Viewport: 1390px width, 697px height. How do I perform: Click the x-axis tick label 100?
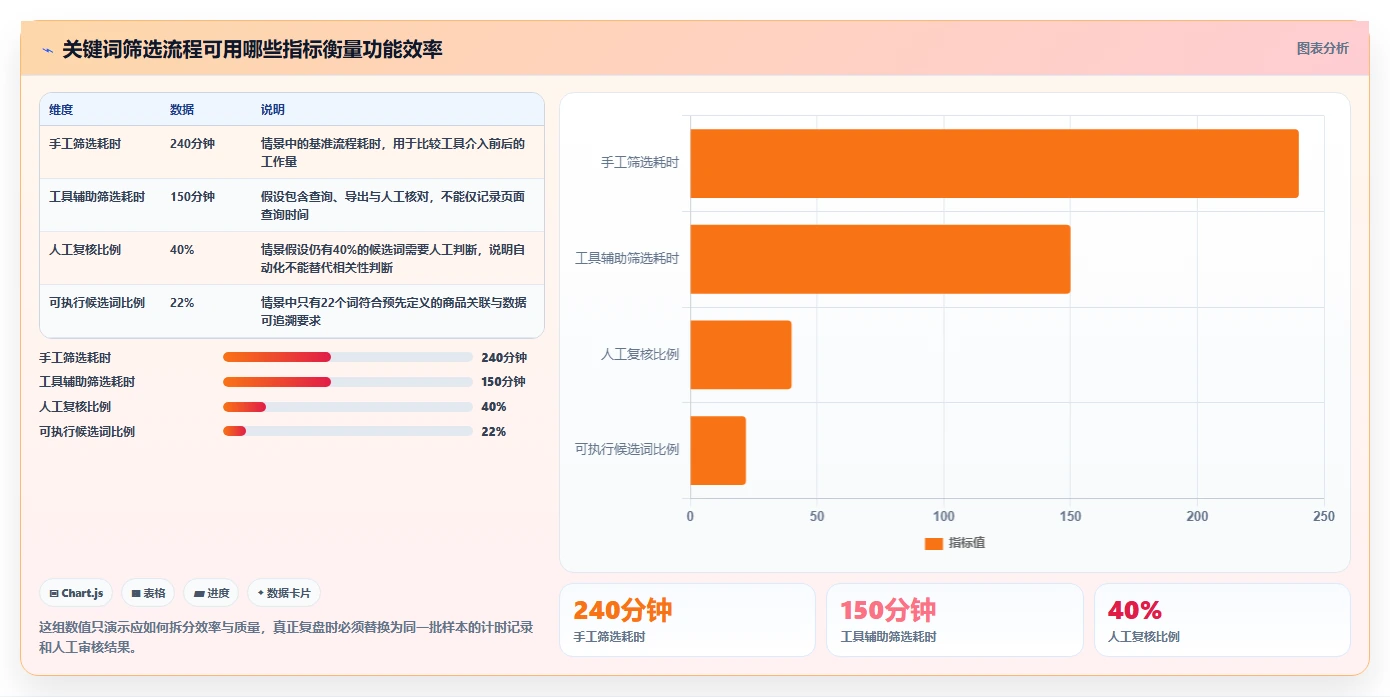943,517
